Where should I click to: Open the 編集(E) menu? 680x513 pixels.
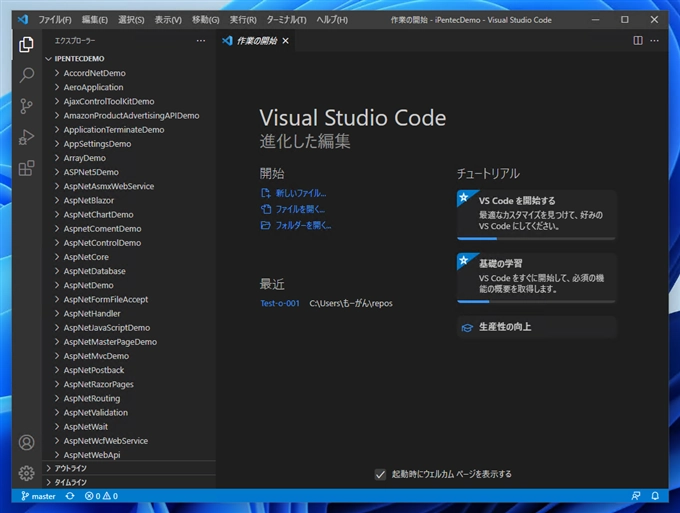pos(95,20)
